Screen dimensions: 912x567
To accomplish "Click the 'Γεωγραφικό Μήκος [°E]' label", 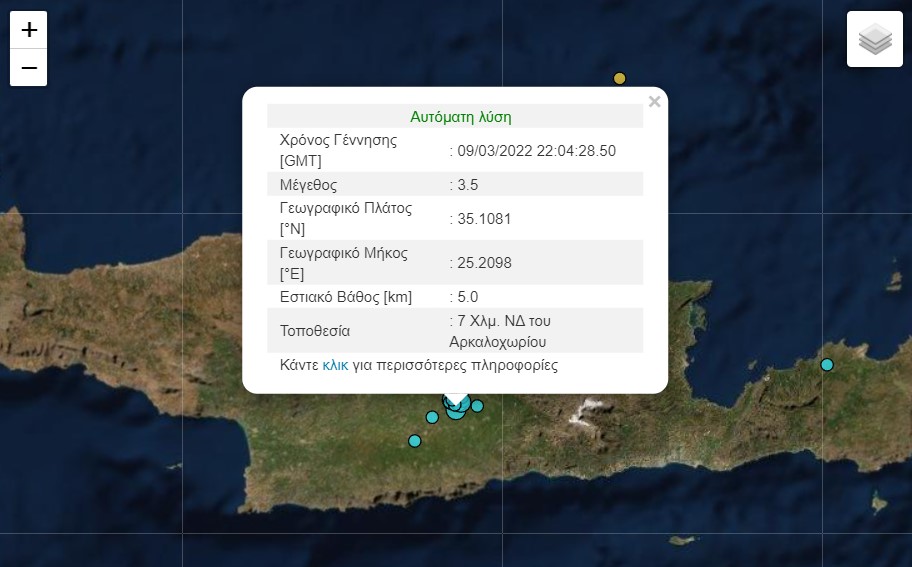I will [x=344, y=263].
